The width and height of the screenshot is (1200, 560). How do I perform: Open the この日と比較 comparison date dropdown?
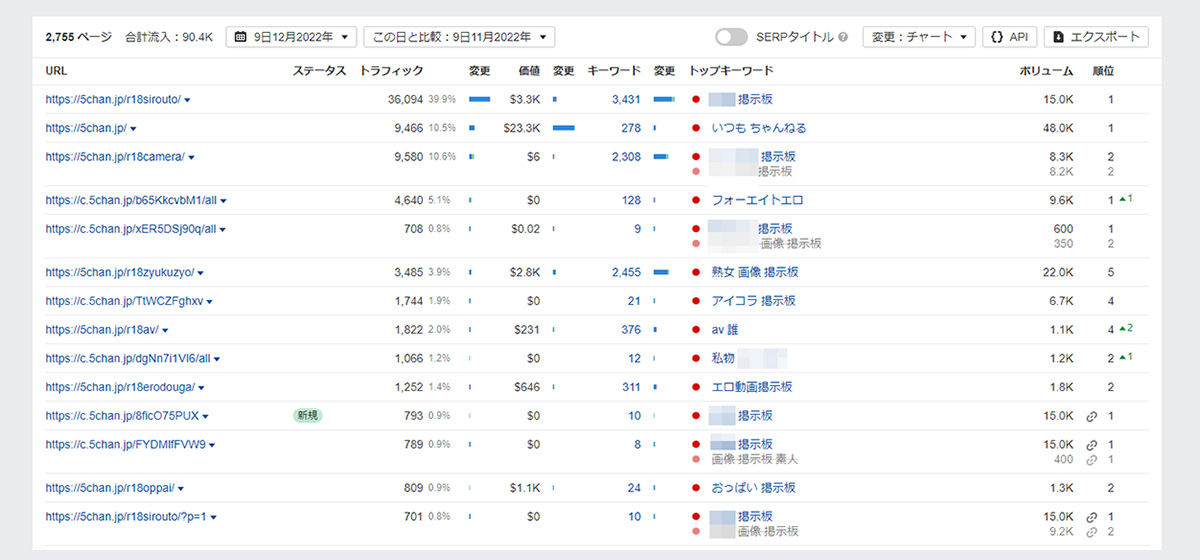459,37
